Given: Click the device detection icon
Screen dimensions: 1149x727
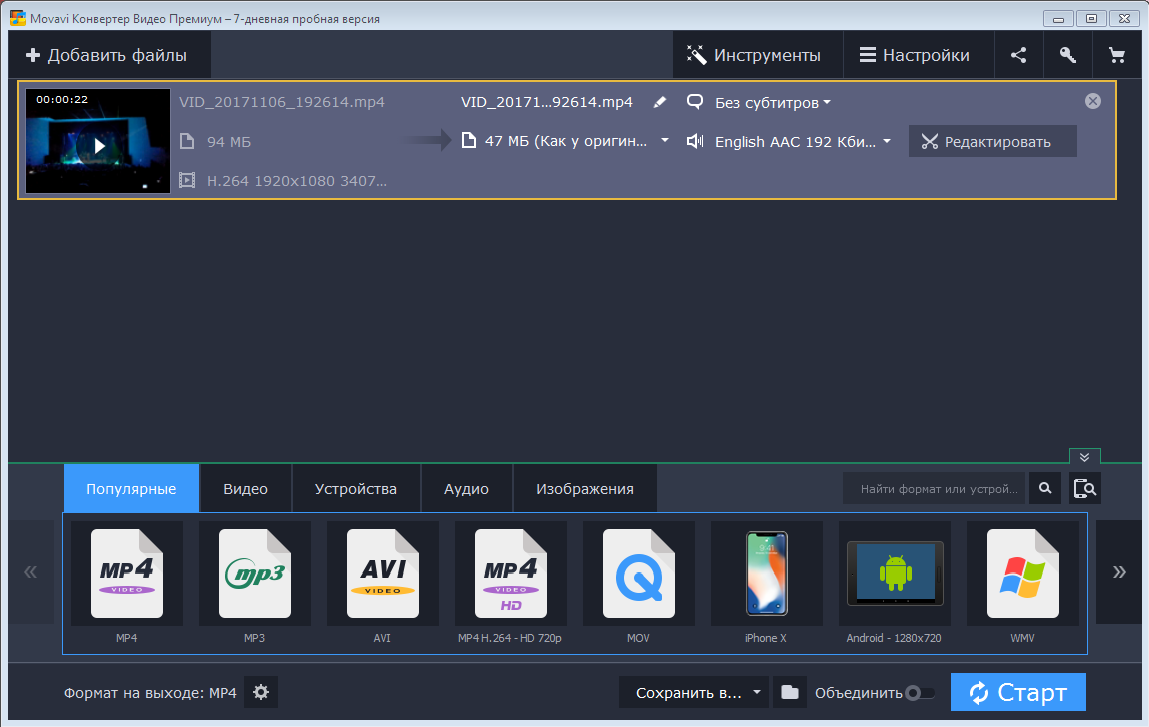Looking at the screenshot, I should click(1085, 488).
